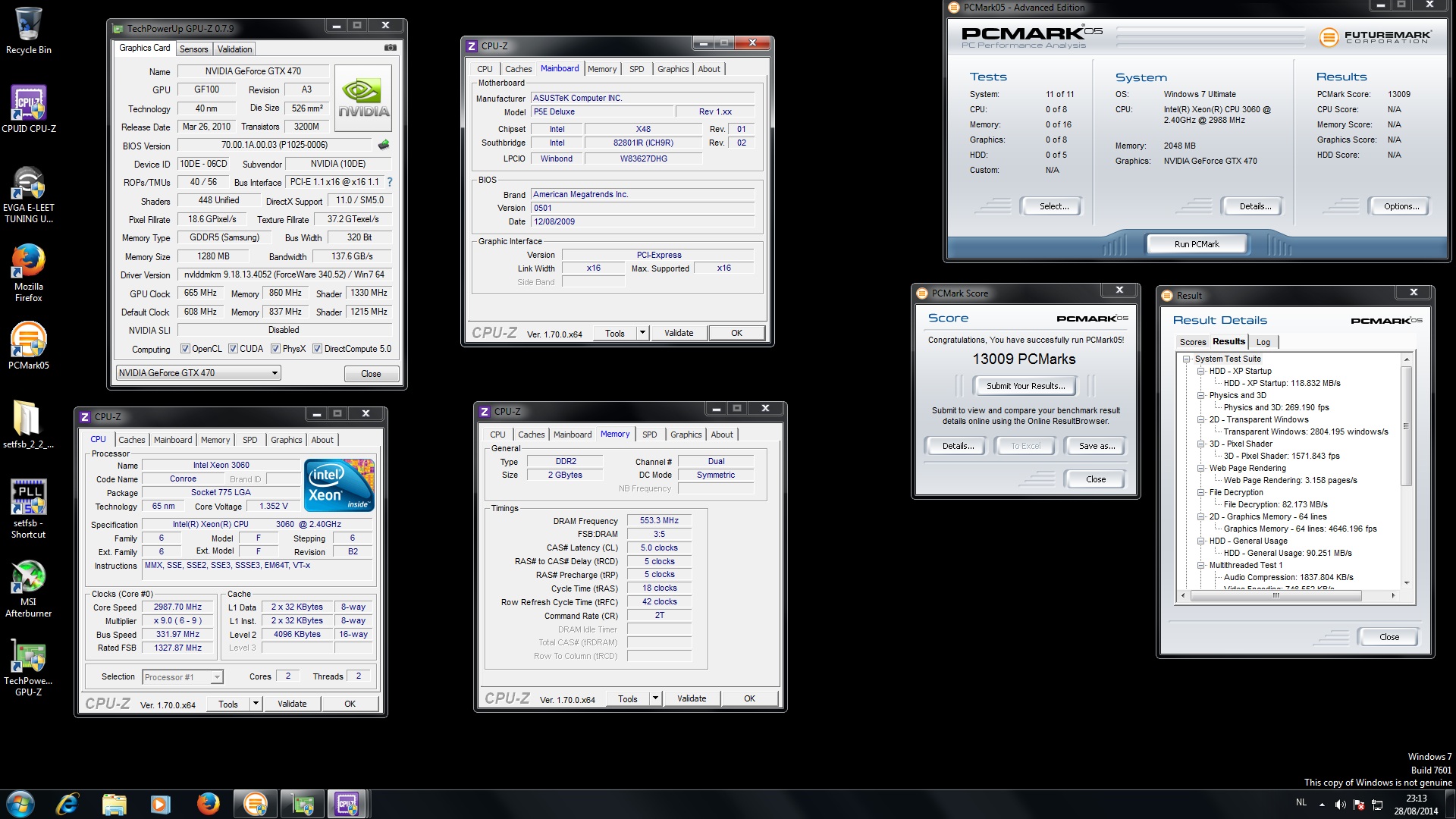Launch EVGA E-LEET Tuning Utility shortcut

[x=28, y=194]
